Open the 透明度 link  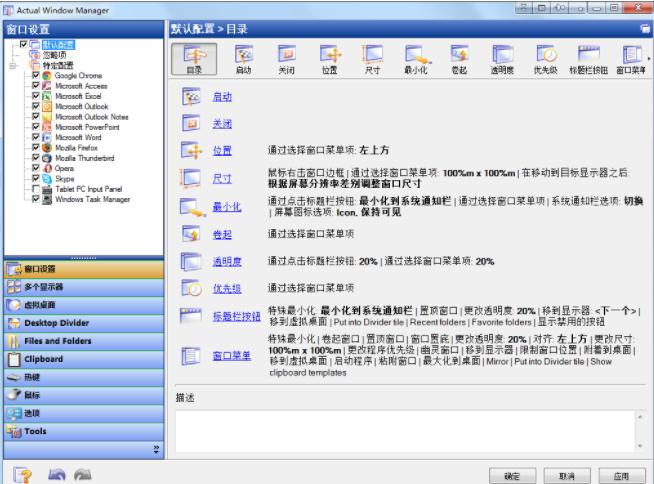tap(227, 262)
